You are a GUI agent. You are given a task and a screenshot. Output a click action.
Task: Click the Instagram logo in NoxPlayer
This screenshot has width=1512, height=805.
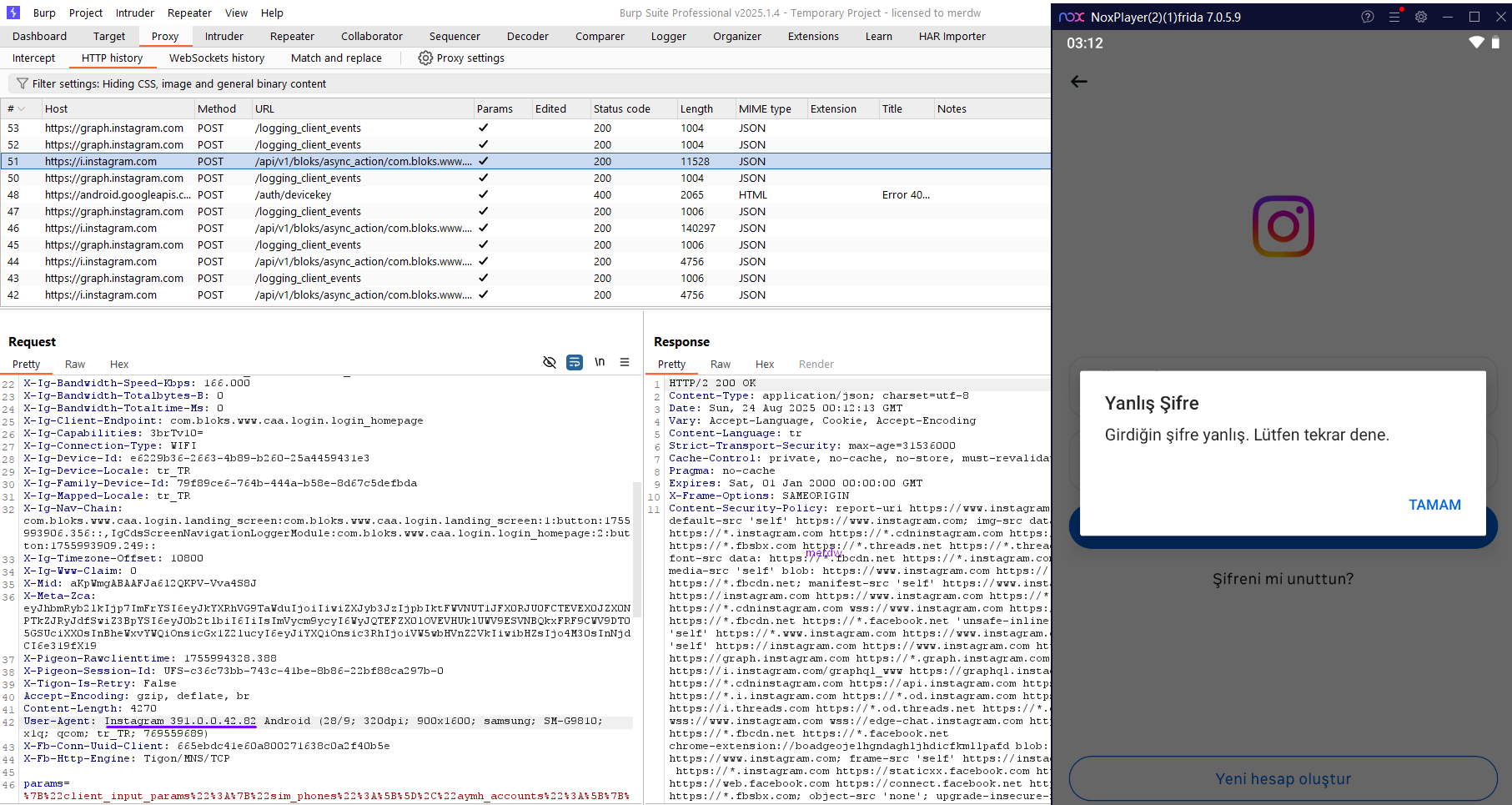click(1283, 226)
